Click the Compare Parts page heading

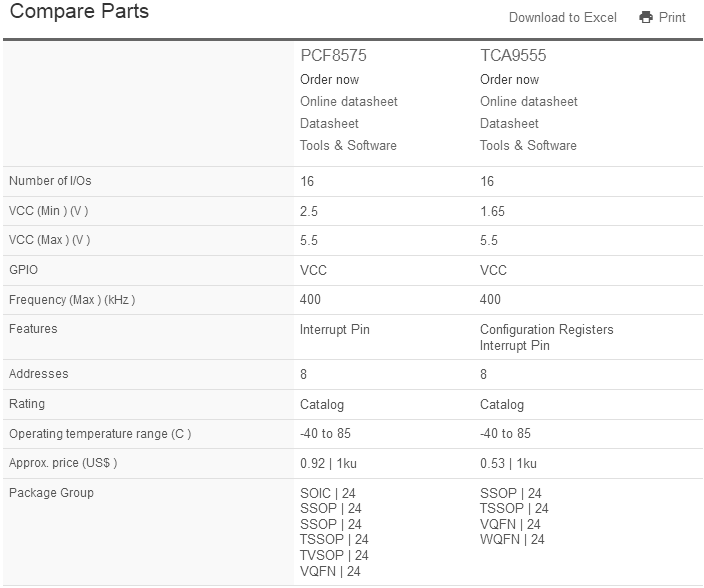80,12
